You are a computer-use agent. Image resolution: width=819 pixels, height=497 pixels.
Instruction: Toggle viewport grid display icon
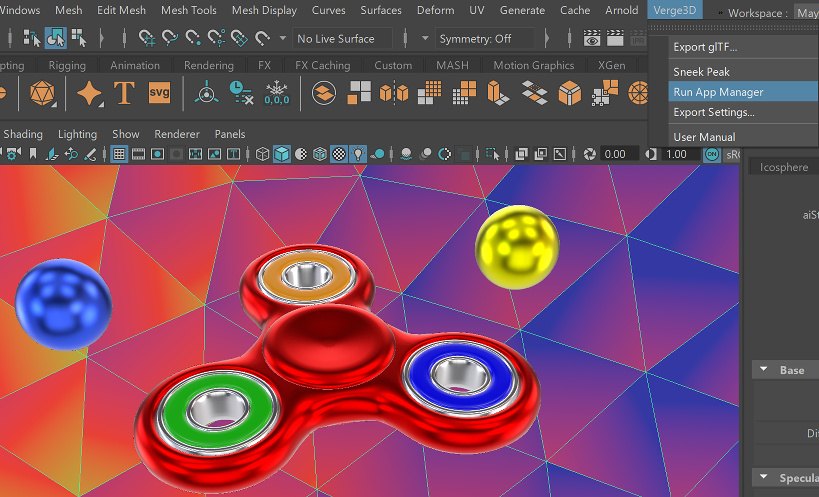pyautogui.click(x=119, y=154)
